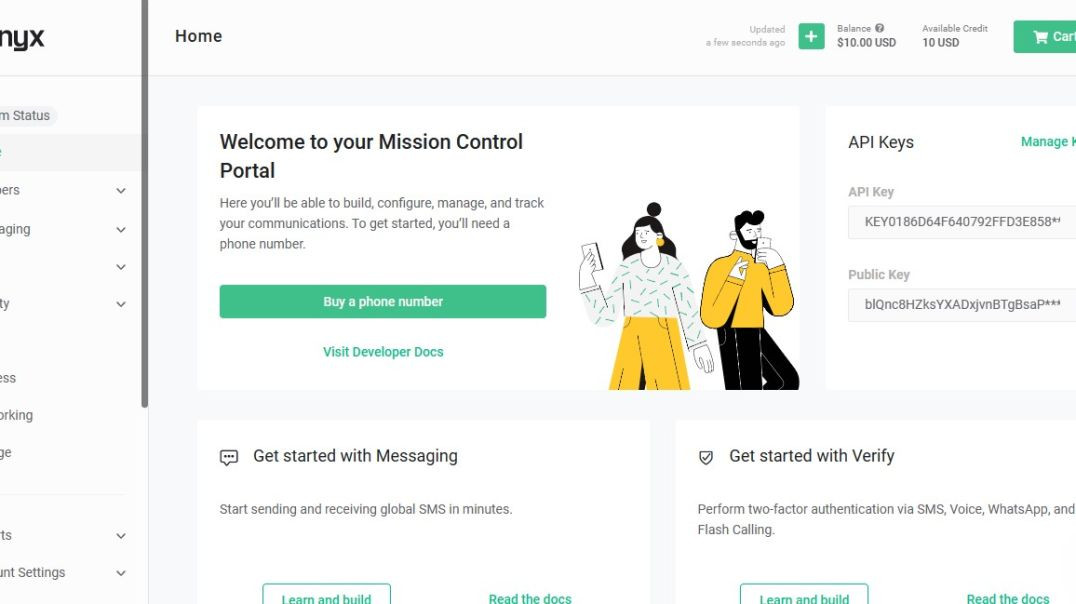Click the Verify shield check icon

coord(705,457)
